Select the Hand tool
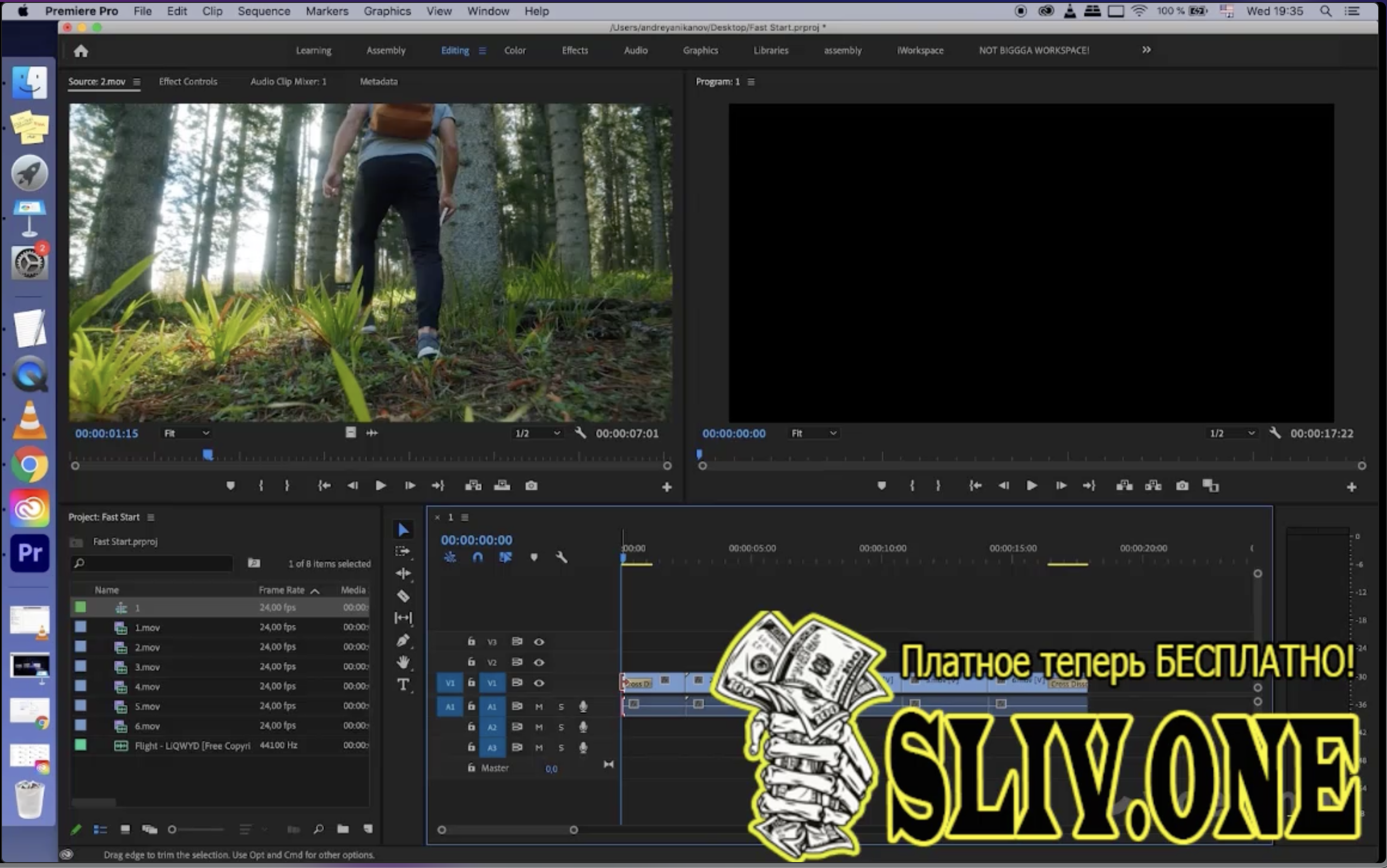 click(x=403, y=662)
